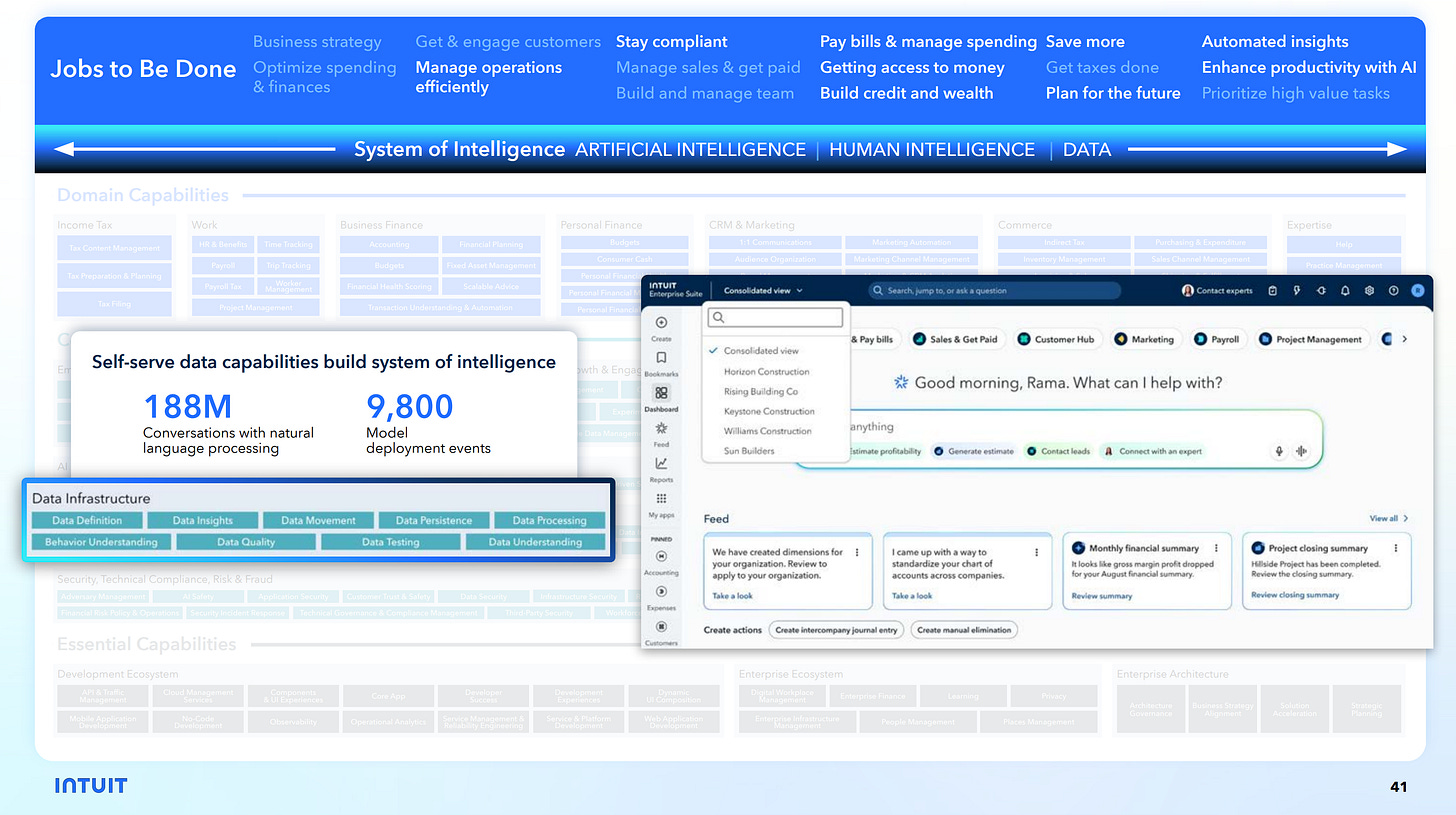Click the View all chevron link
Viewport: 1456px width, 815px height.
click(1389, 518)
